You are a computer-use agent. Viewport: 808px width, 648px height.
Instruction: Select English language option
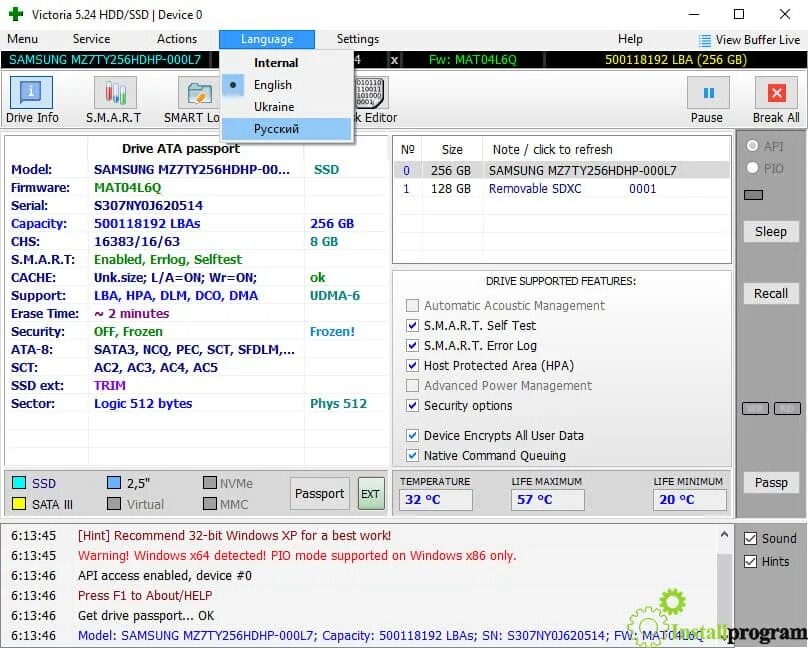287,85
